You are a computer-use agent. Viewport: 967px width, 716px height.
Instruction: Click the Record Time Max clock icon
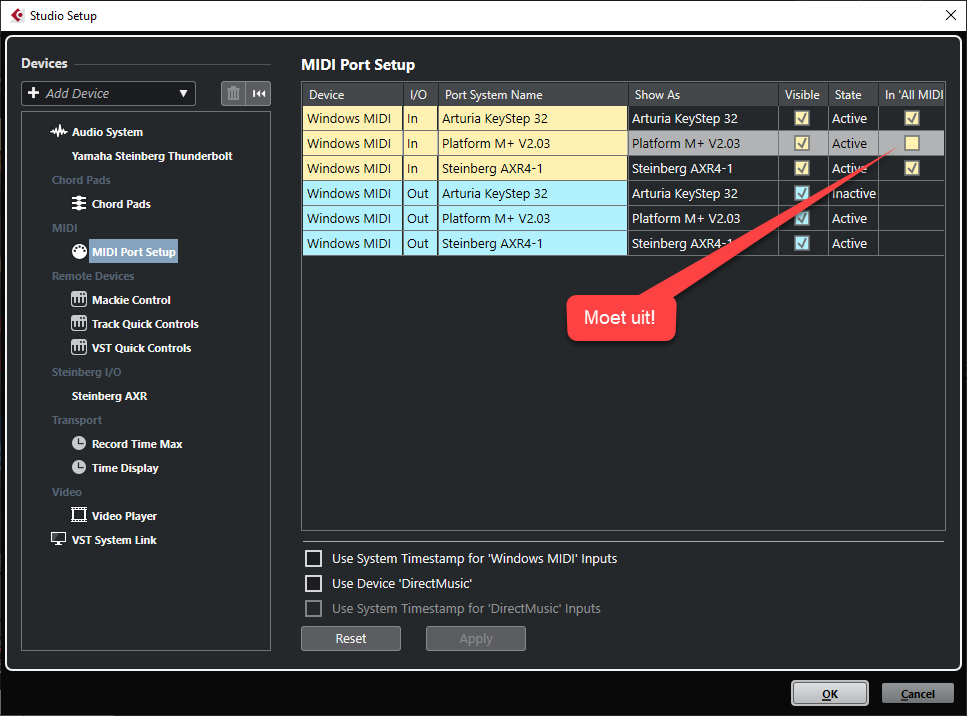[x=79, y=443]
